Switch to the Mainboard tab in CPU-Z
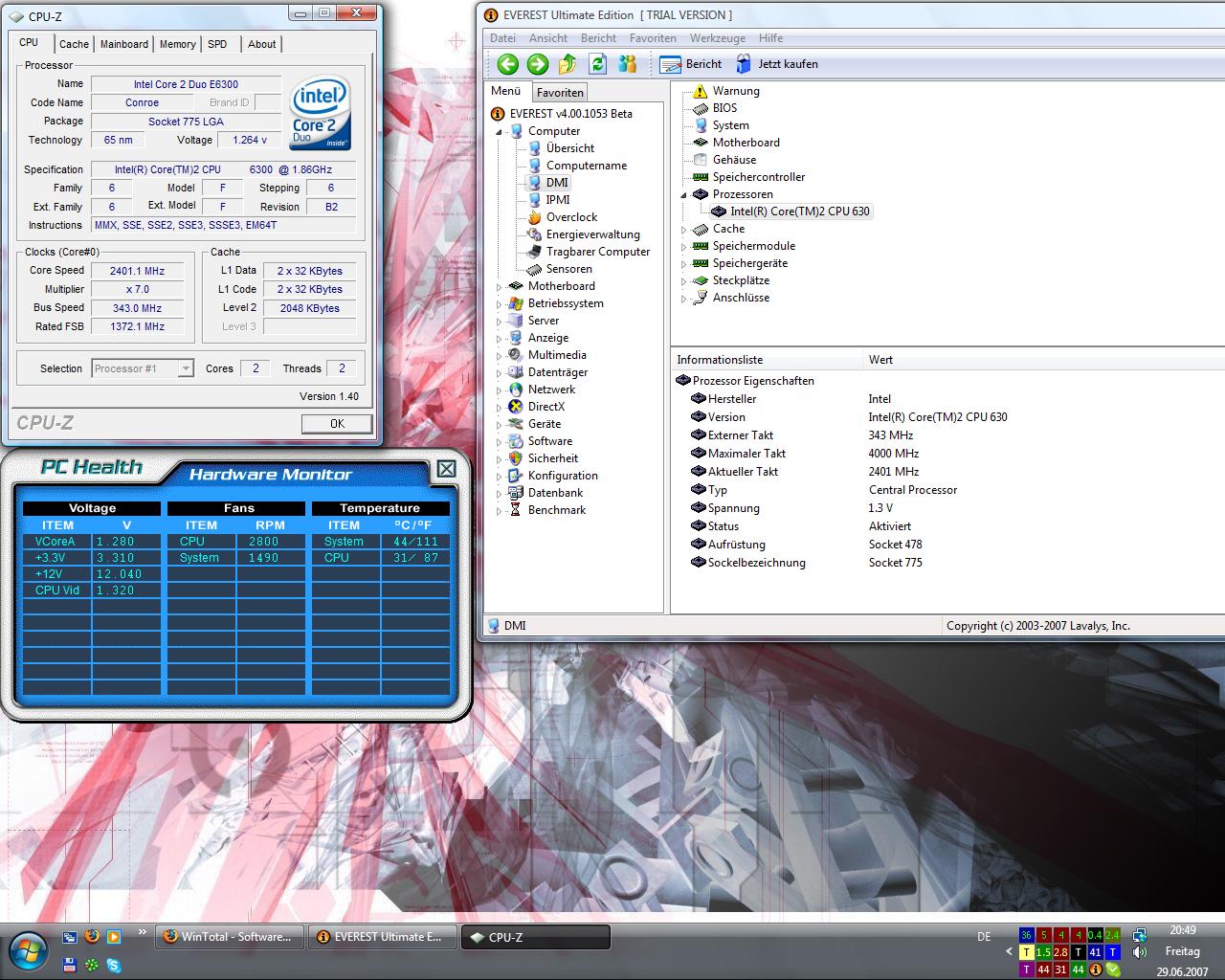1225x980 pixels. (124, 44)
